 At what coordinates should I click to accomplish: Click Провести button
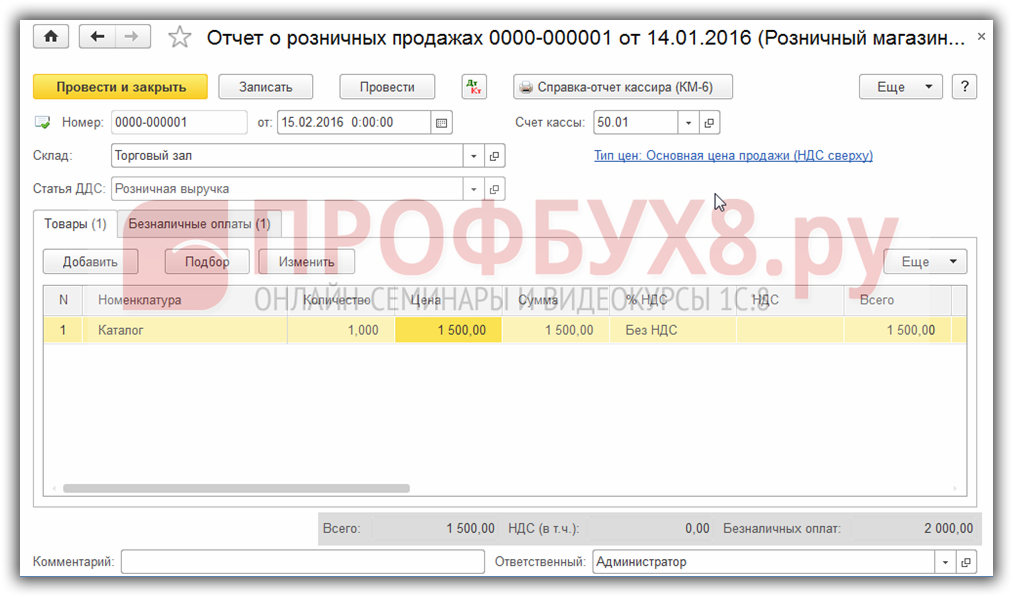pos(387,87)
